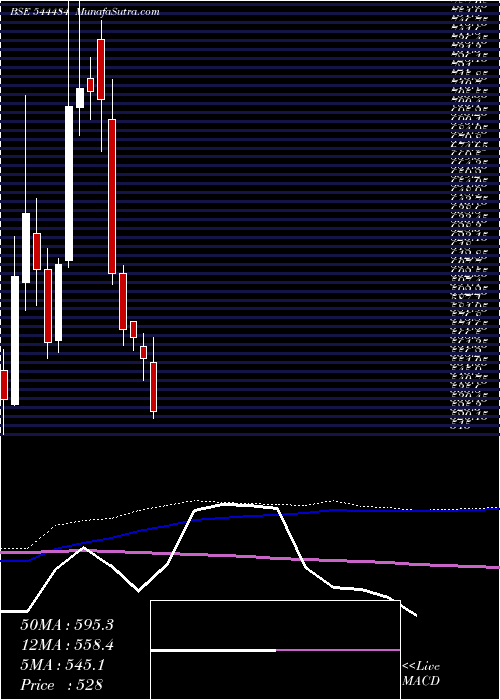Click the Price : 528 value
The height and width of the screenshot is (700, 500).
pos(61,685)
